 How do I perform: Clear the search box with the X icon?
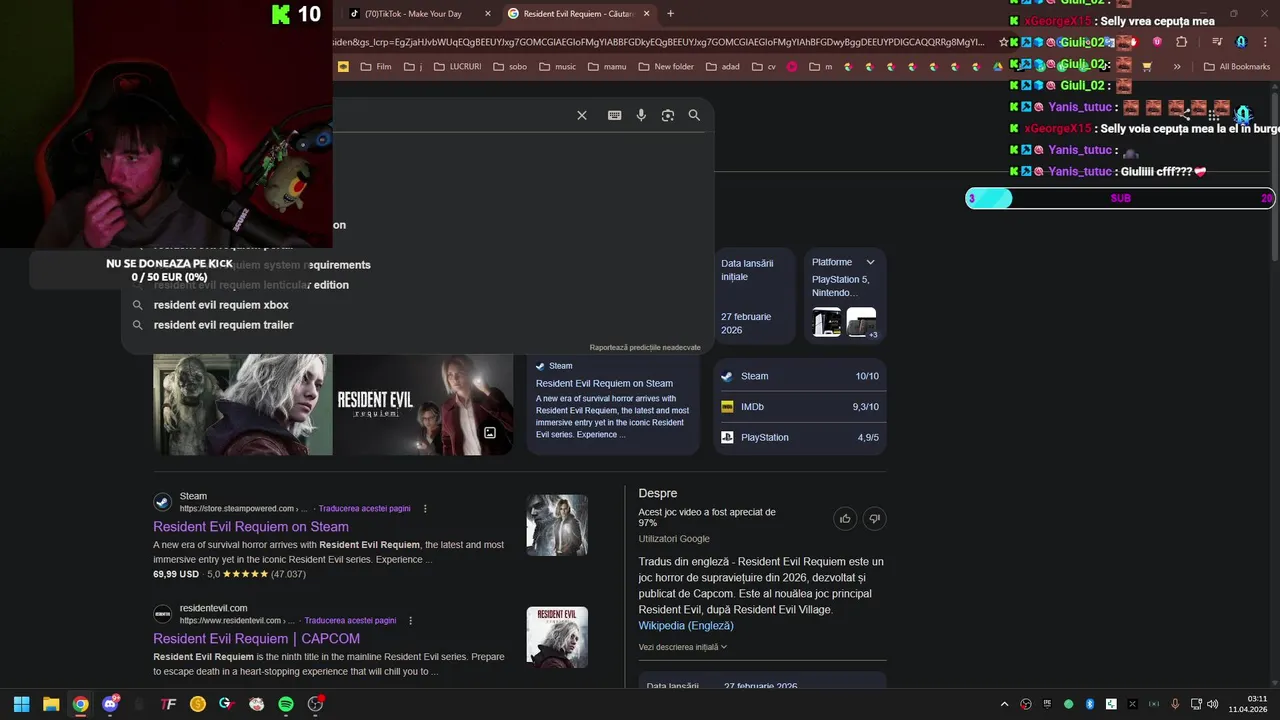[582, 116]
